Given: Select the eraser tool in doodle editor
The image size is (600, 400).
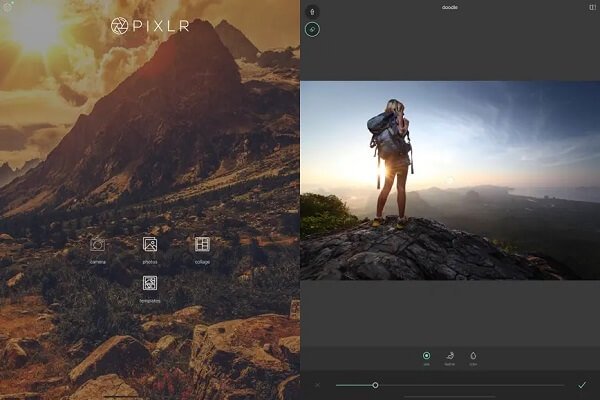Looking at the screenshot, I should coord(312,29).
